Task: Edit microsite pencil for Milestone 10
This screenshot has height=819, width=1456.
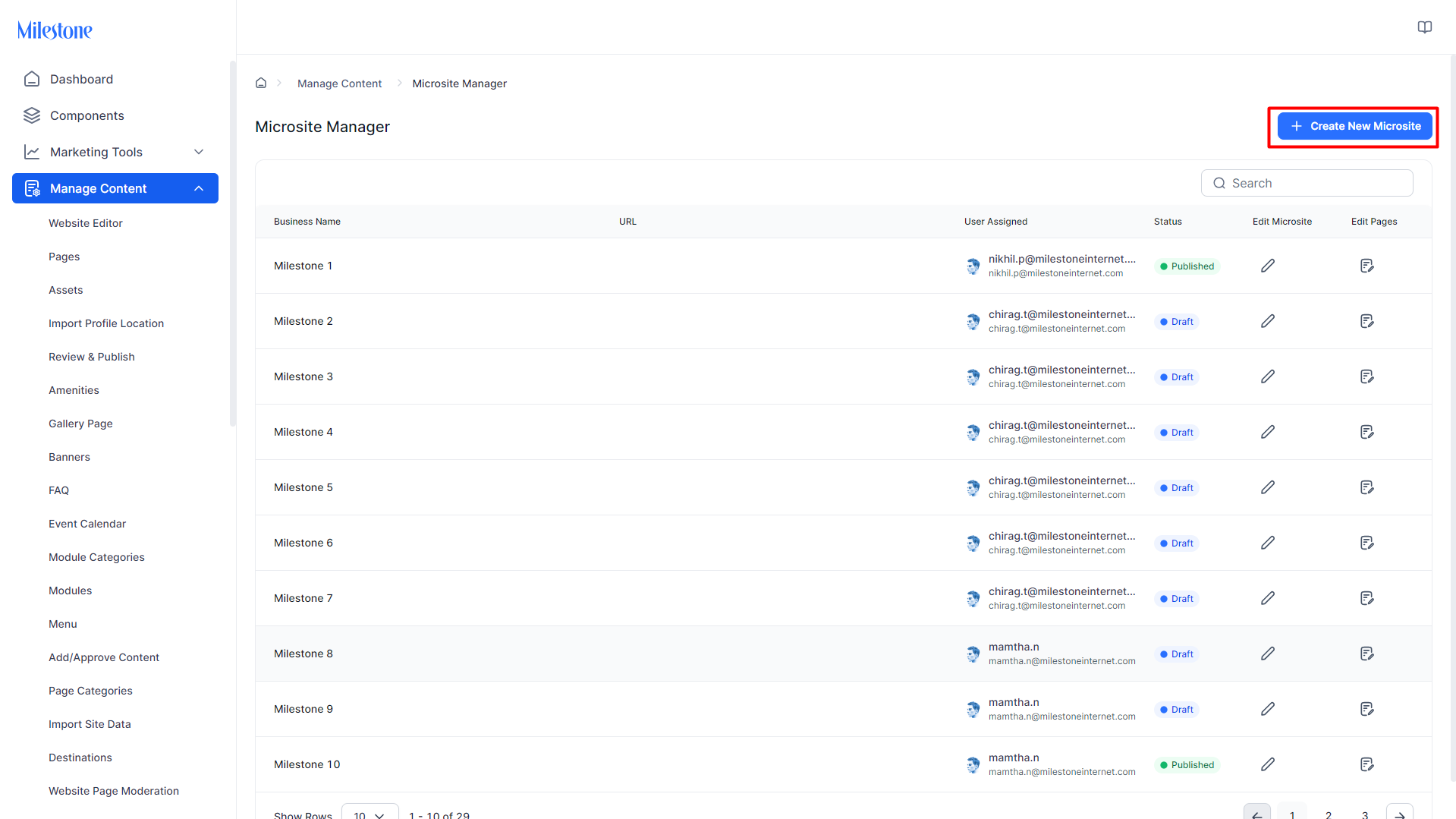Action: tap(1268, 764)
